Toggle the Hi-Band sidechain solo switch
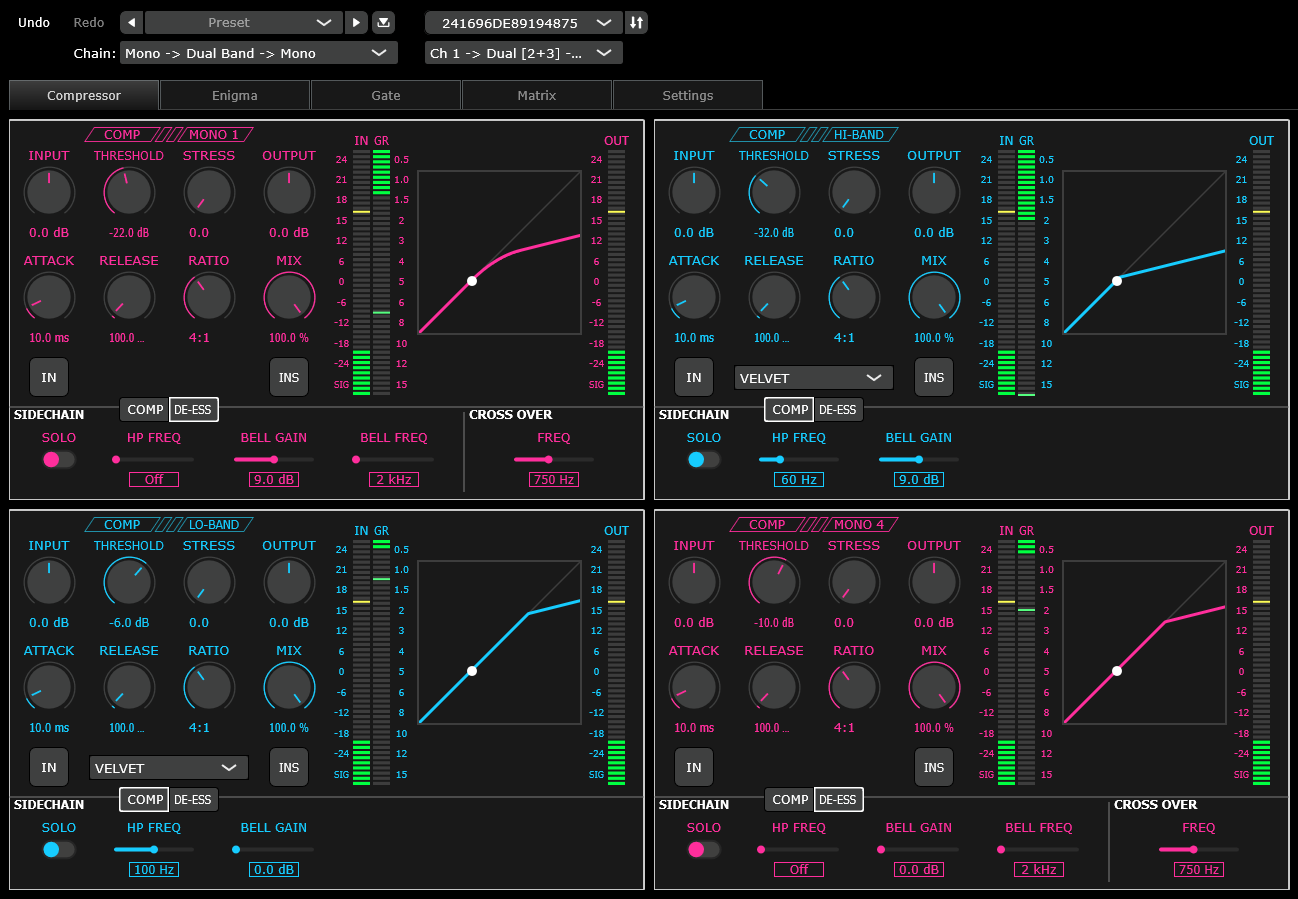The width and height of the screenshot is (1298, 899). [703, 460]
